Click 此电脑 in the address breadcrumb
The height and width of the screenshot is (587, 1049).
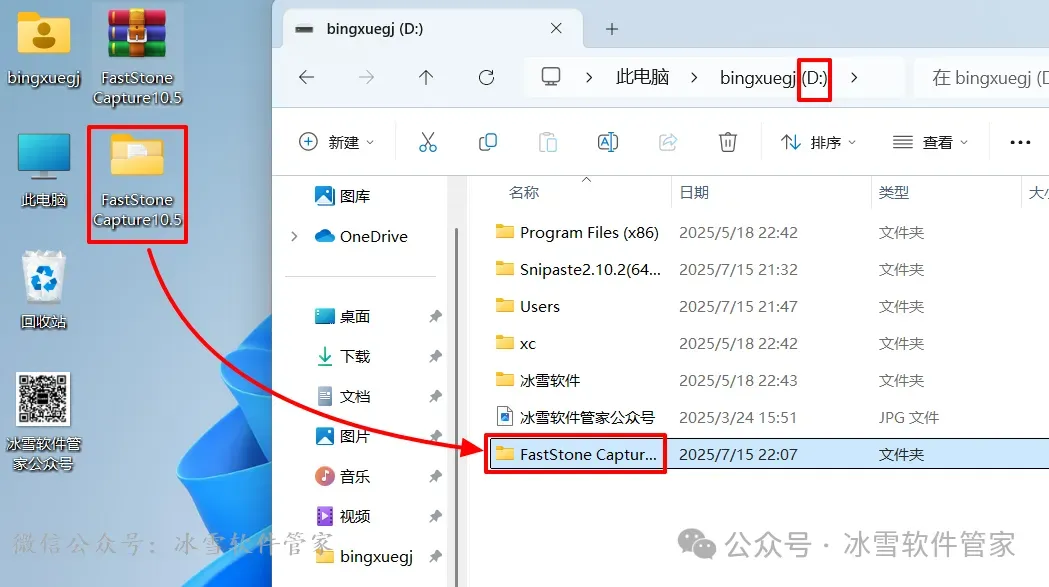642,78
